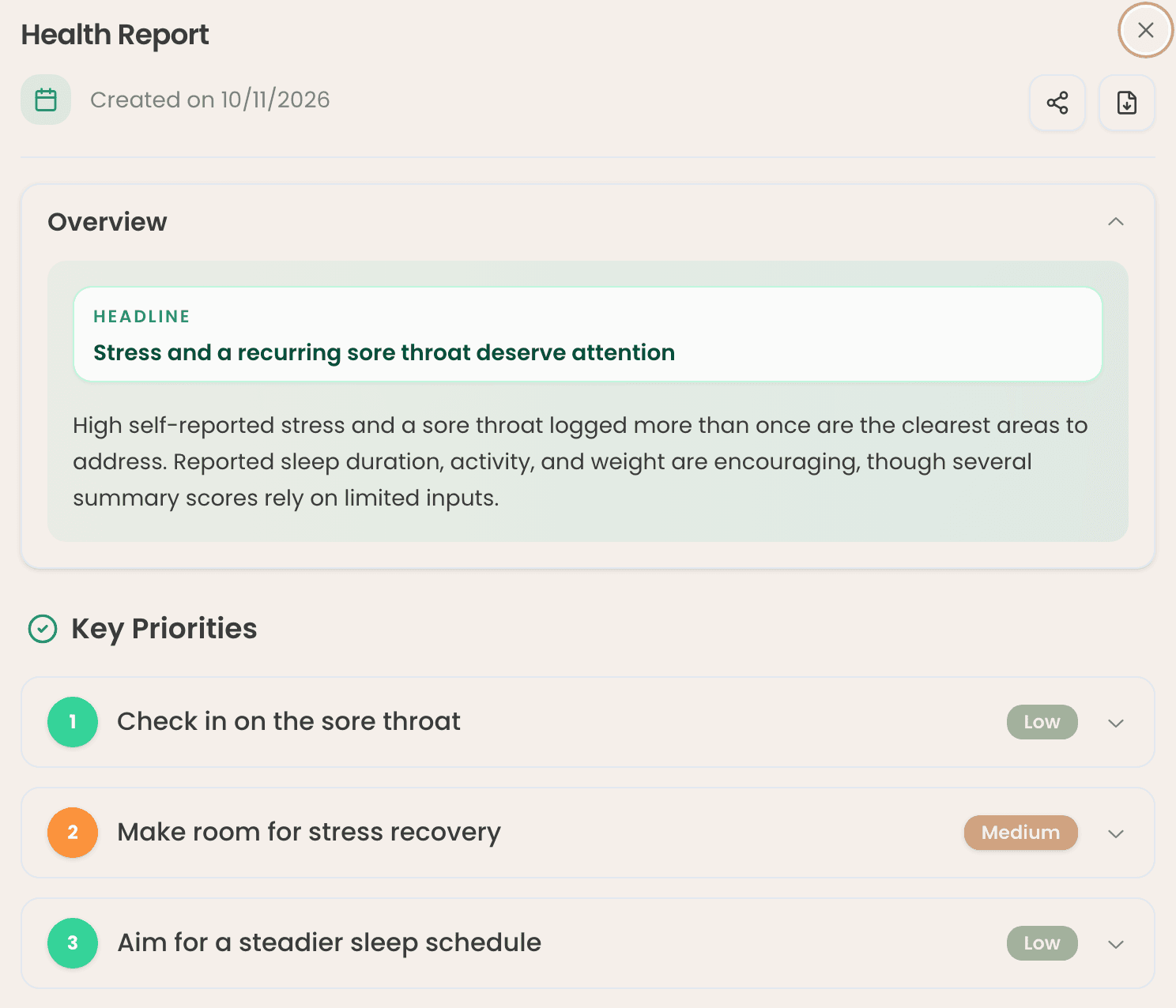Click the Overview section title

(x=107, y=222)
